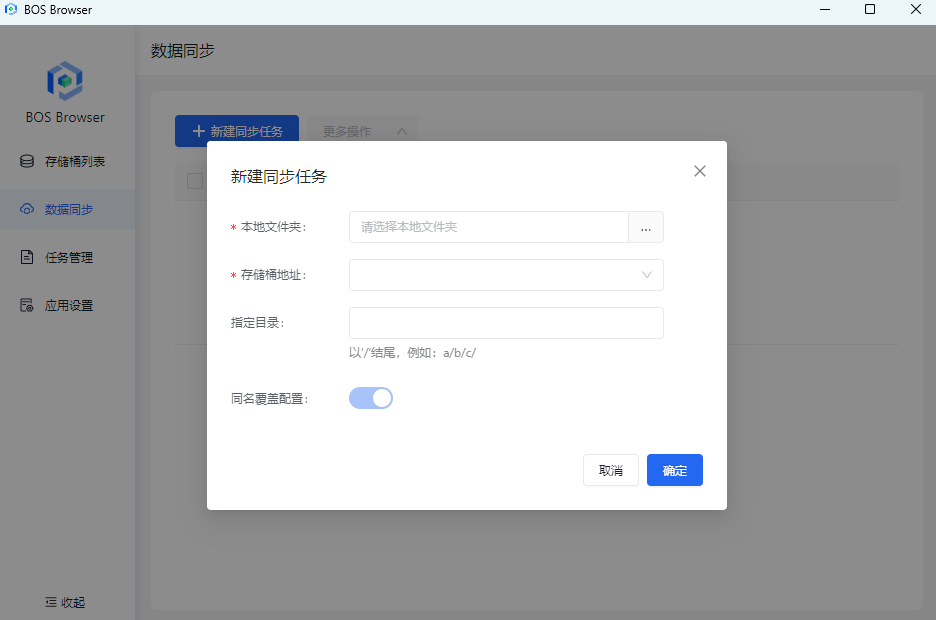This screenshot has height=620, width=936.
Task: Click the plus icon on new sync task button
Action: 198,131
